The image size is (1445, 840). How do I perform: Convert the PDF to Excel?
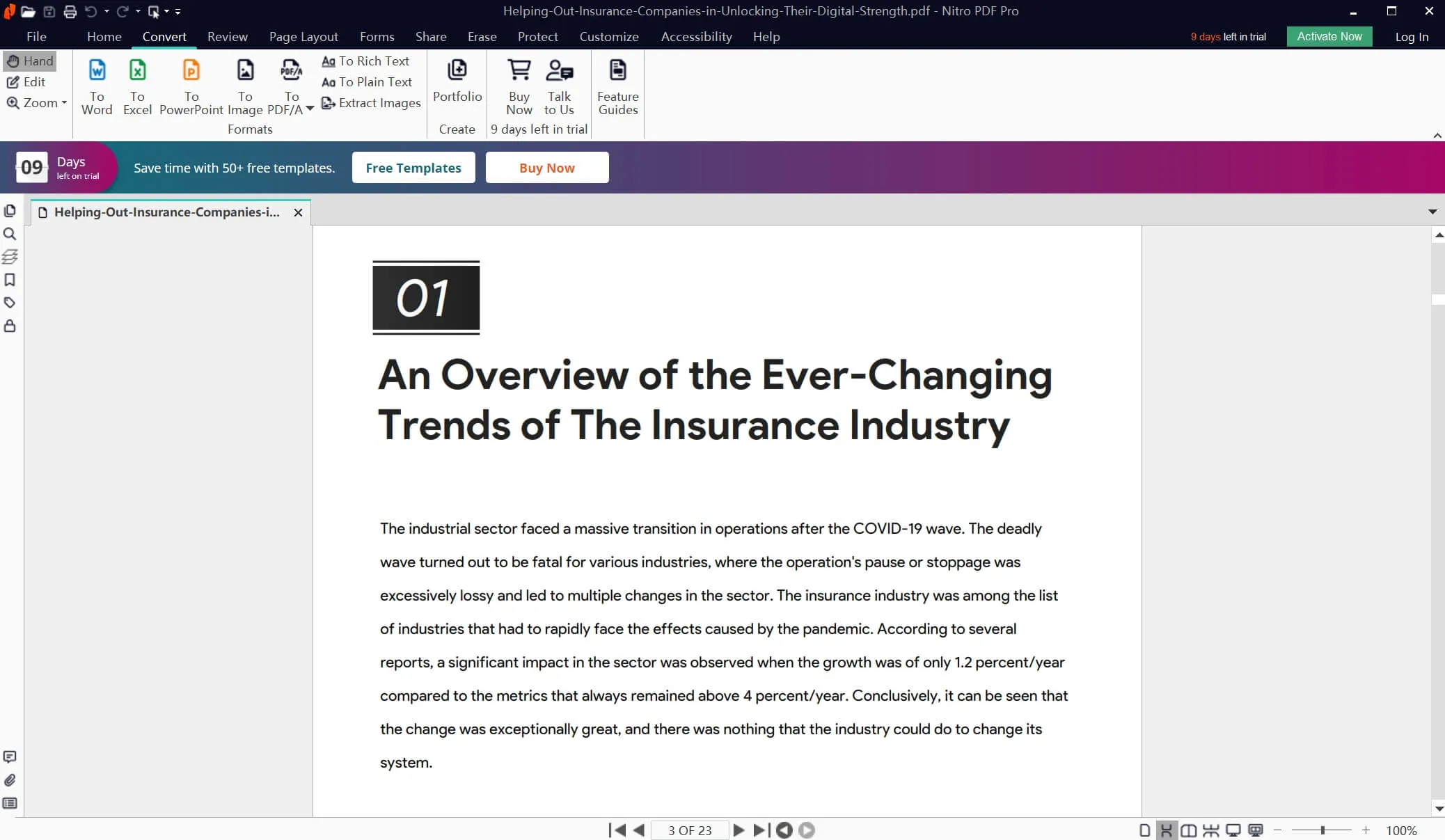[x=137, y=86]
